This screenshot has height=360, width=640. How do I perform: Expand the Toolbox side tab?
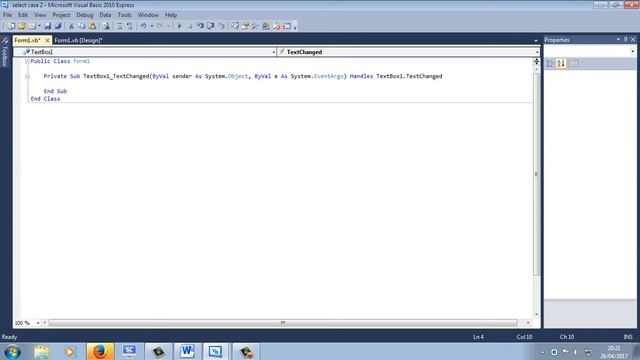(x=5, y=52)
